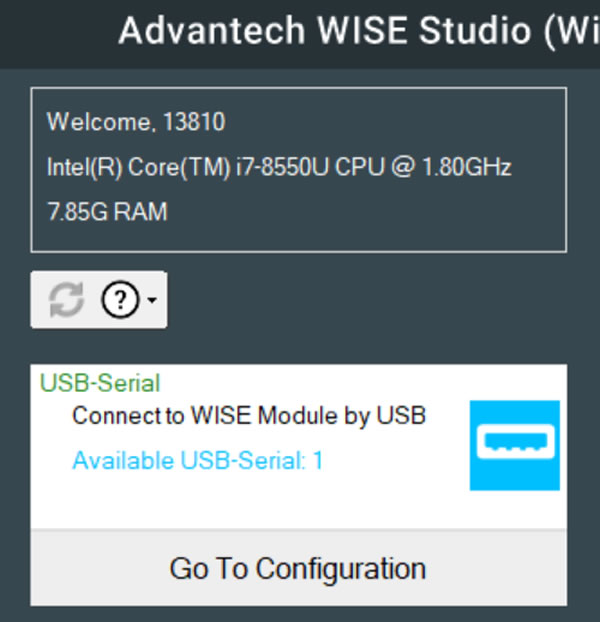The width and height of the screenshot is (600, 622).
Task: Select the green USB-Serial heading
Action: [100, 383]
